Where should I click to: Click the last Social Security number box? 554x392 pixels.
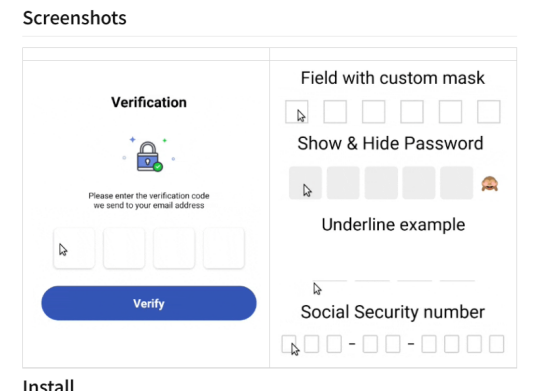point(496,344)
